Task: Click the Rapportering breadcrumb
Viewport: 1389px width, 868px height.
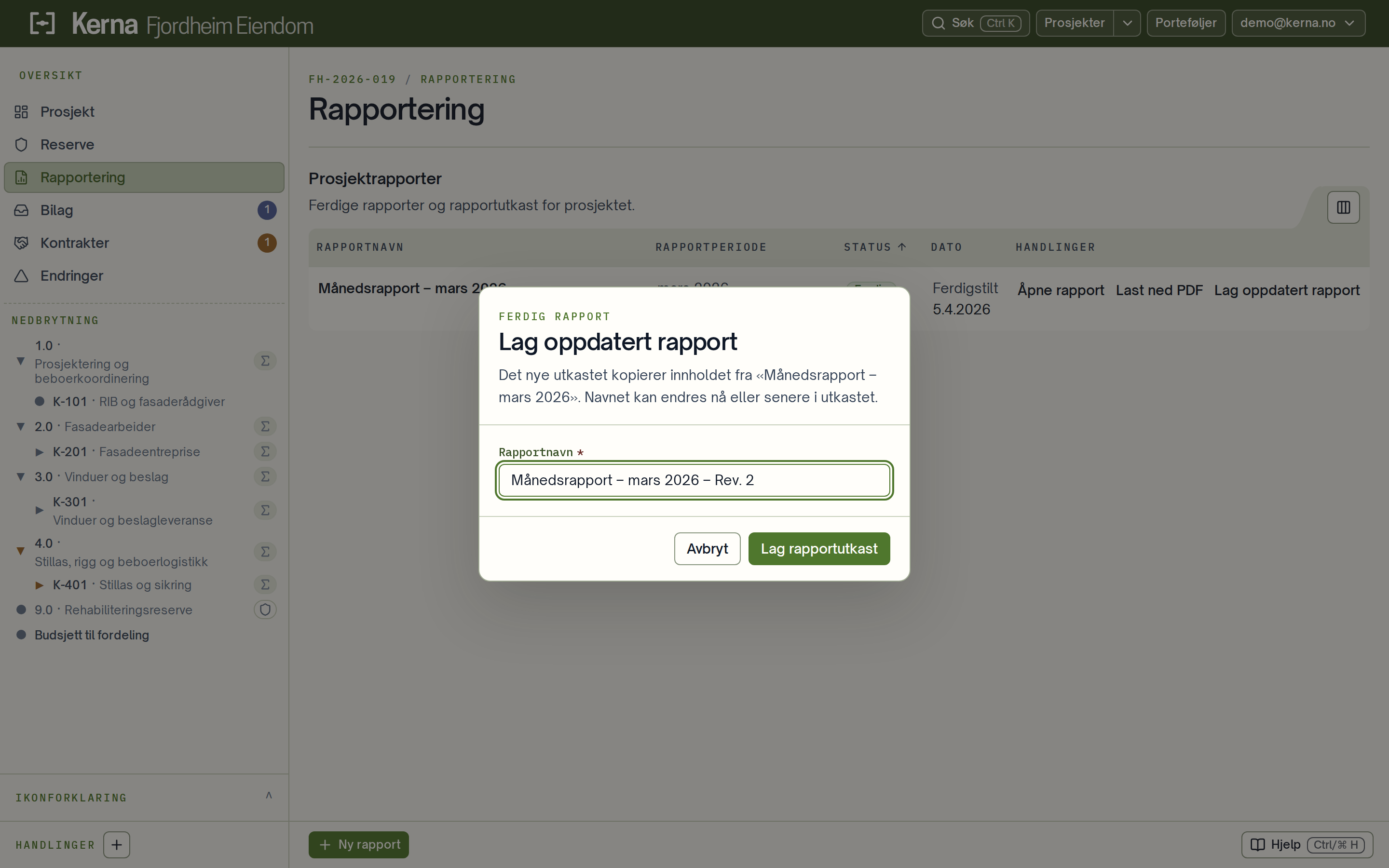Action: tap(468, 79)
